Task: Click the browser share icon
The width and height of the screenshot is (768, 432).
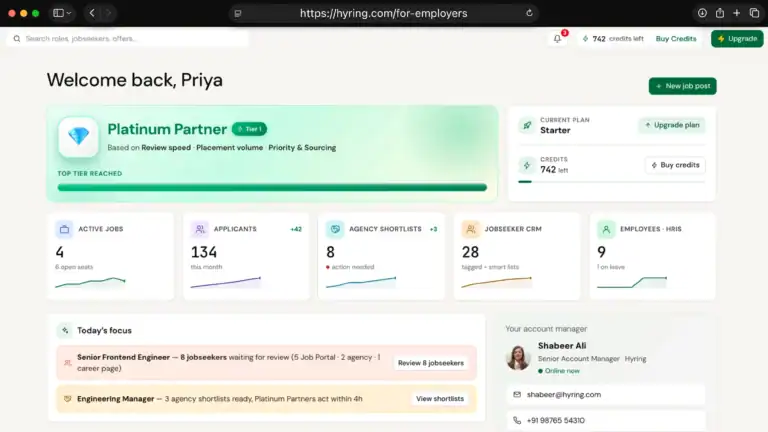Action: pyautogui.click(x=720, y=13)
